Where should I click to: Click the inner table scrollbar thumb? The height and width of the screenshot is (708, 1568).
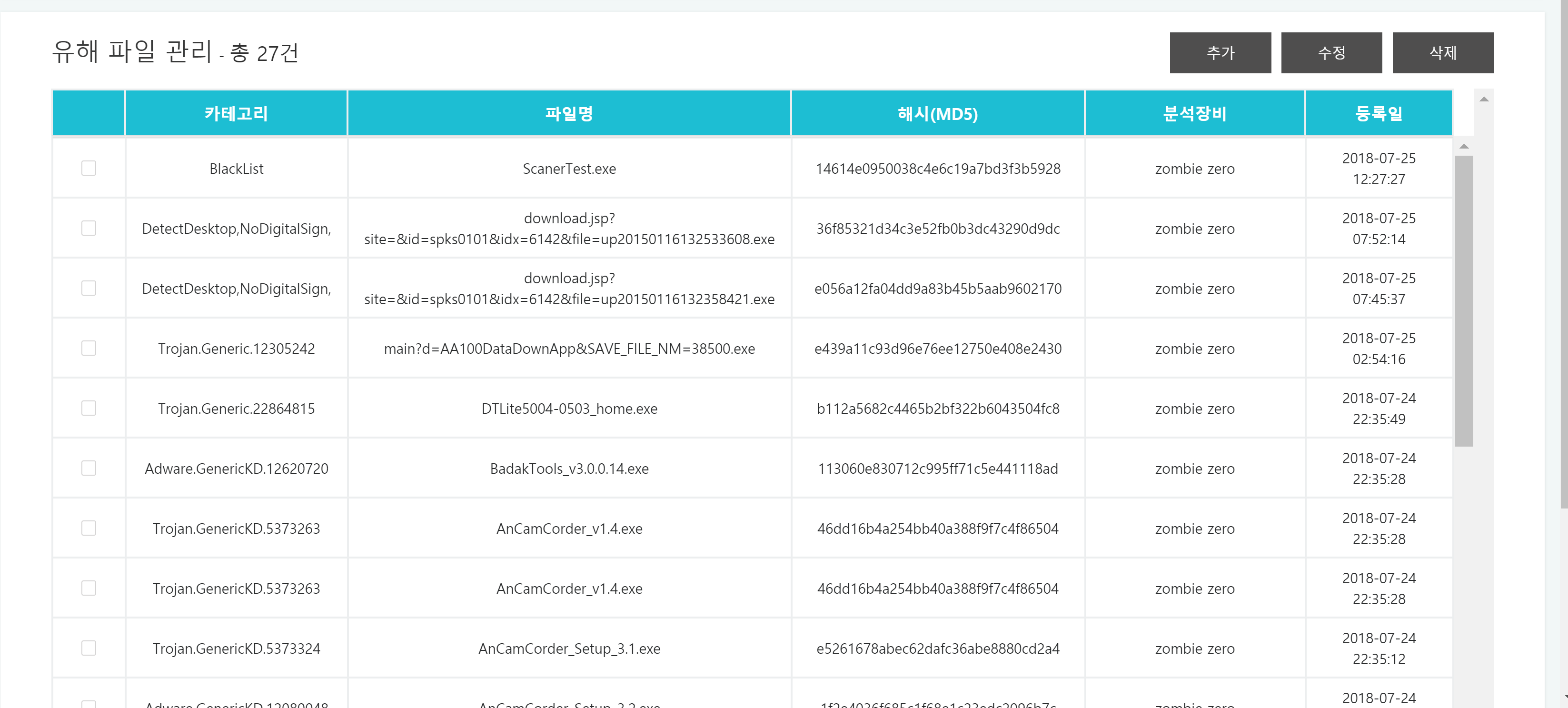point(1464,301)
